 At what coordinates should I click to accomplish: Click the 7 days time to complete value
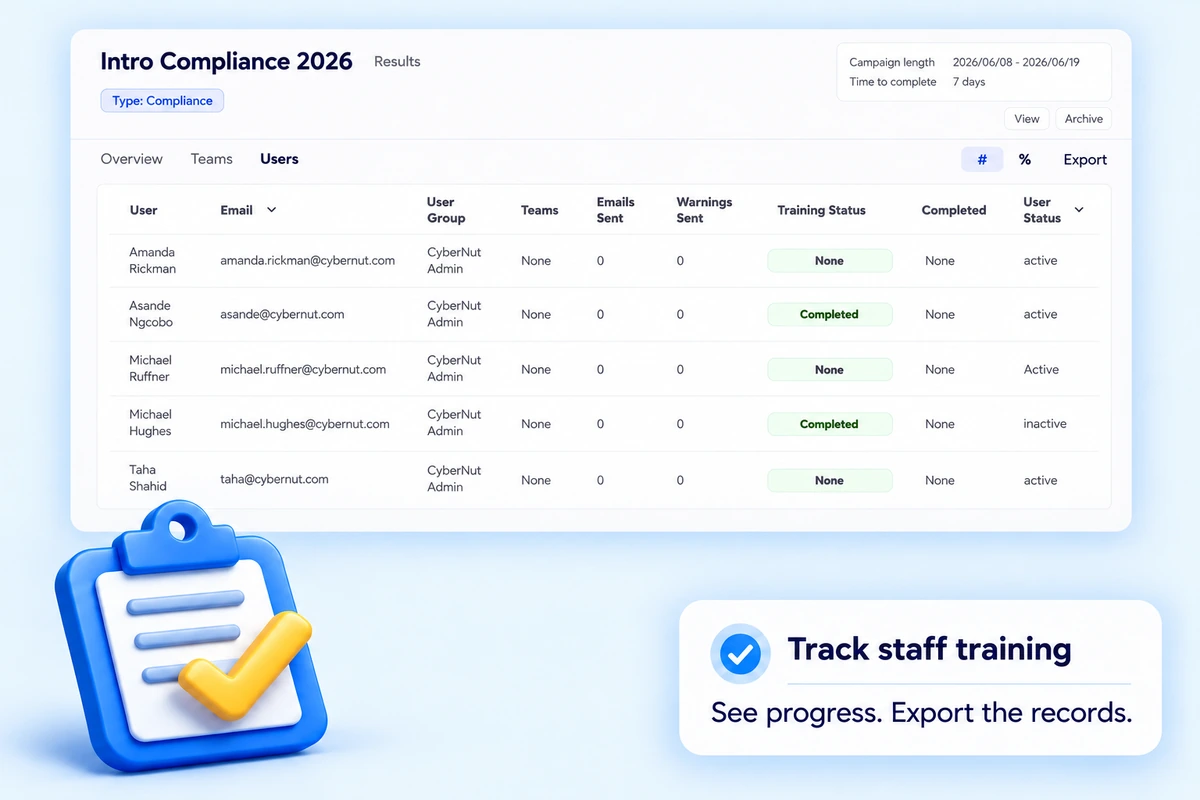[969, 82]
